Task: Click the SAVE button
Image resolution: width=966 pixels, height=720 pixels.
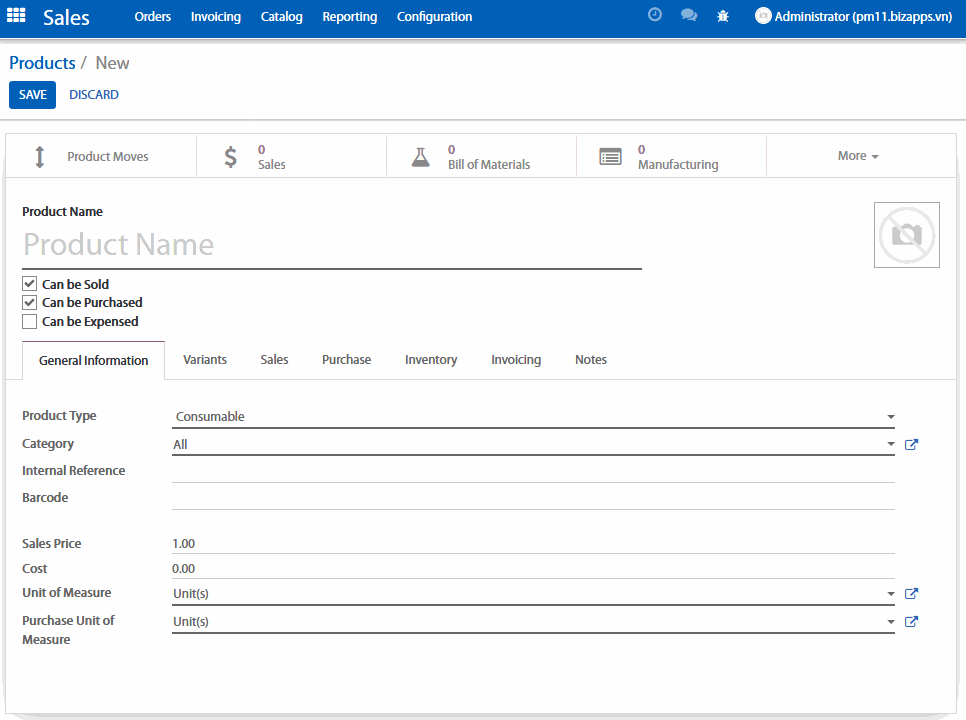Action: click(32, 95)
